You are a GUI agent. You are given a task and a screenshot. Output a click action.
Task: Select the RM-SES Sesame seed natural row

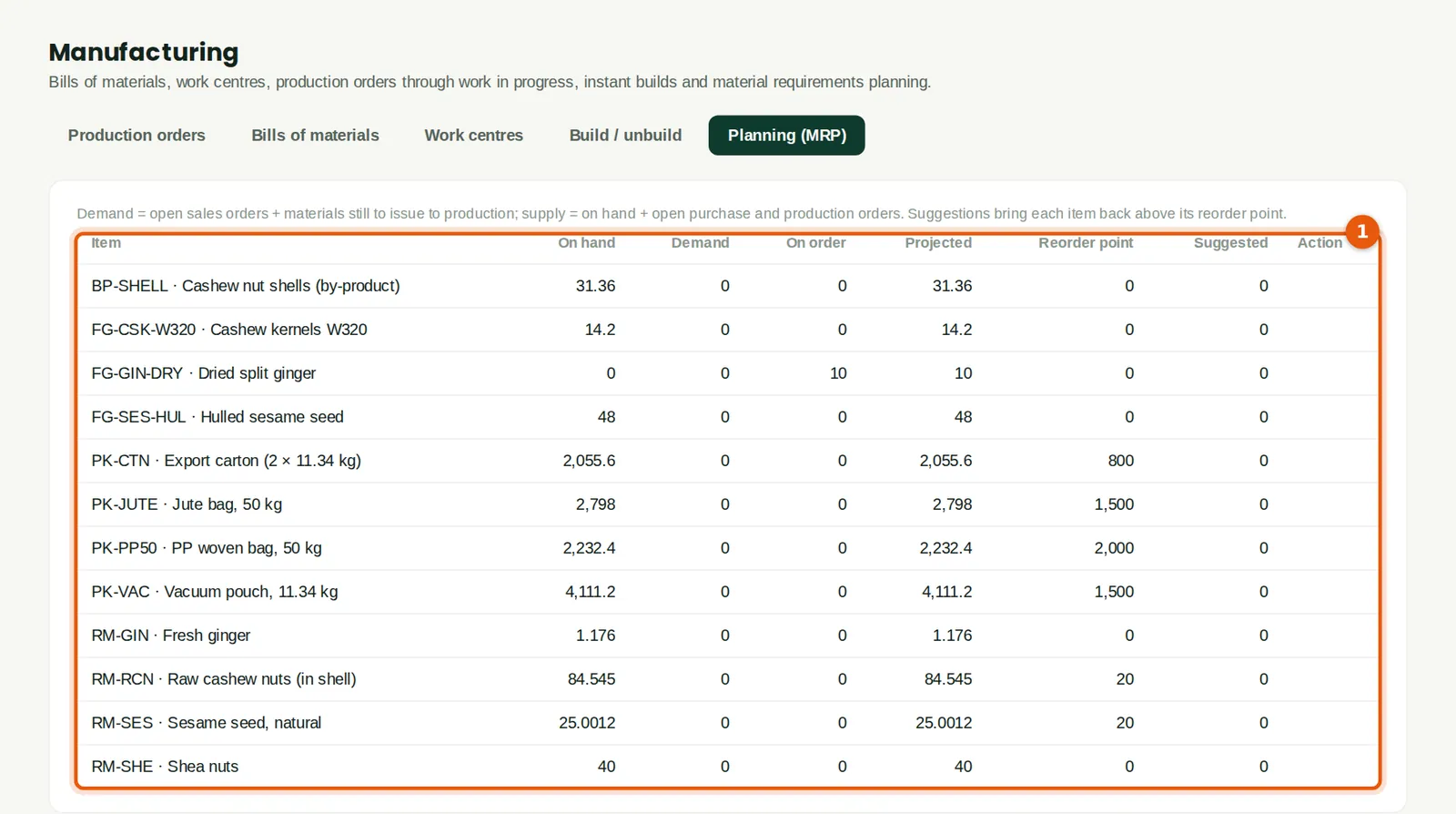(x=728, y=723)
